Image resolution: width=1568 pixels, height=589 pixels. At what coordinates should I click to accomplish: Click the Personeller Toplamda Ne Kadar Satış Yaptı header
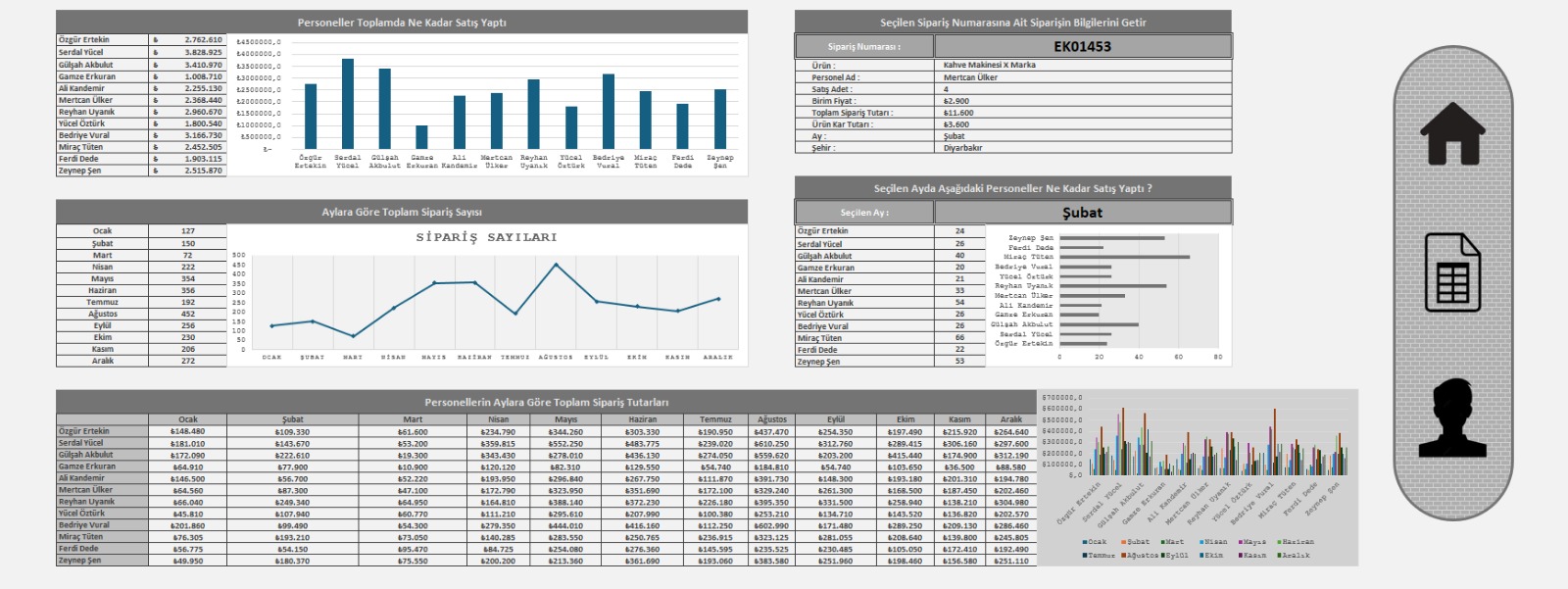[x=402, y=23]
